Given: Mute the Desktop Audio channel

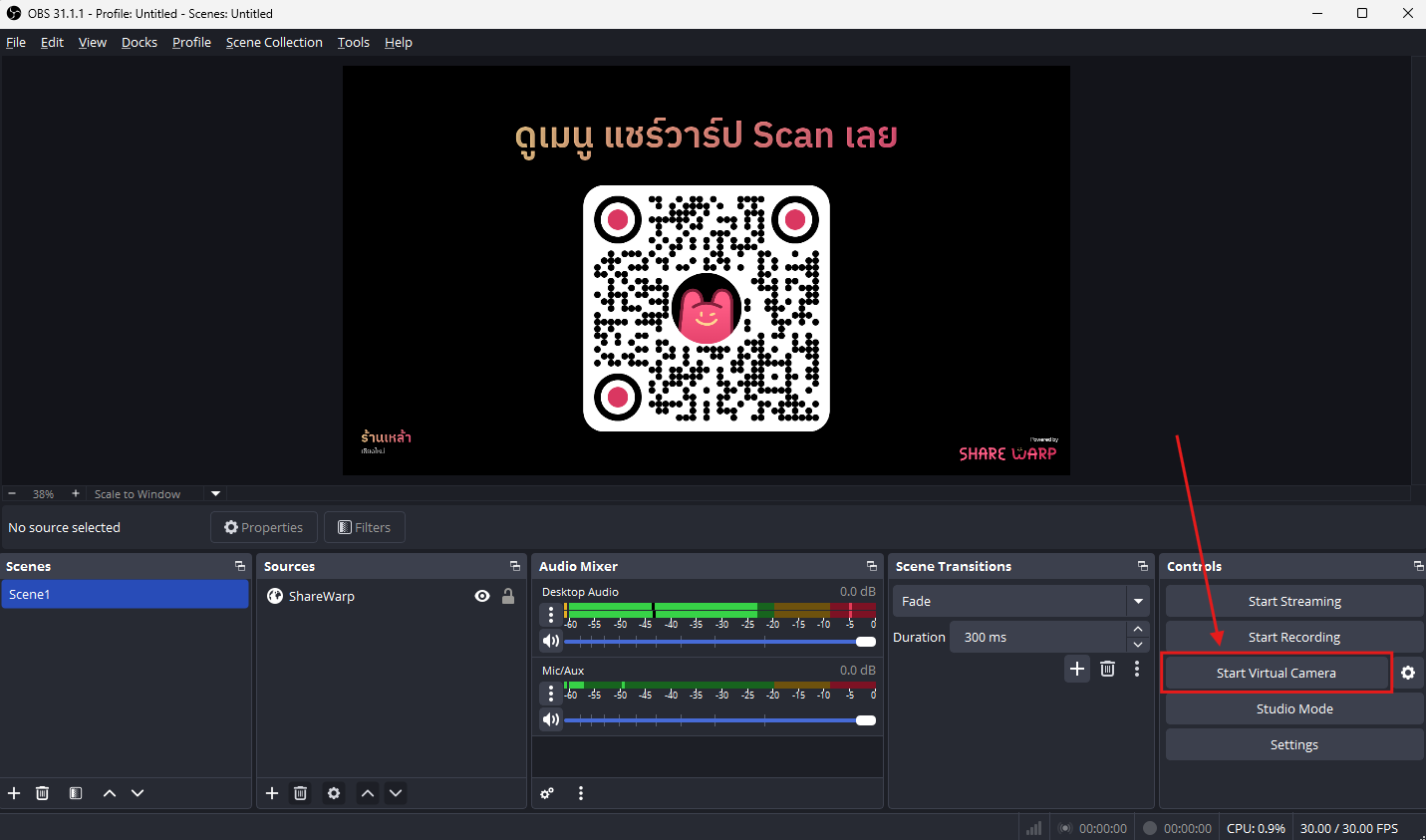Looking at the screenshot, I should (550, 640).
